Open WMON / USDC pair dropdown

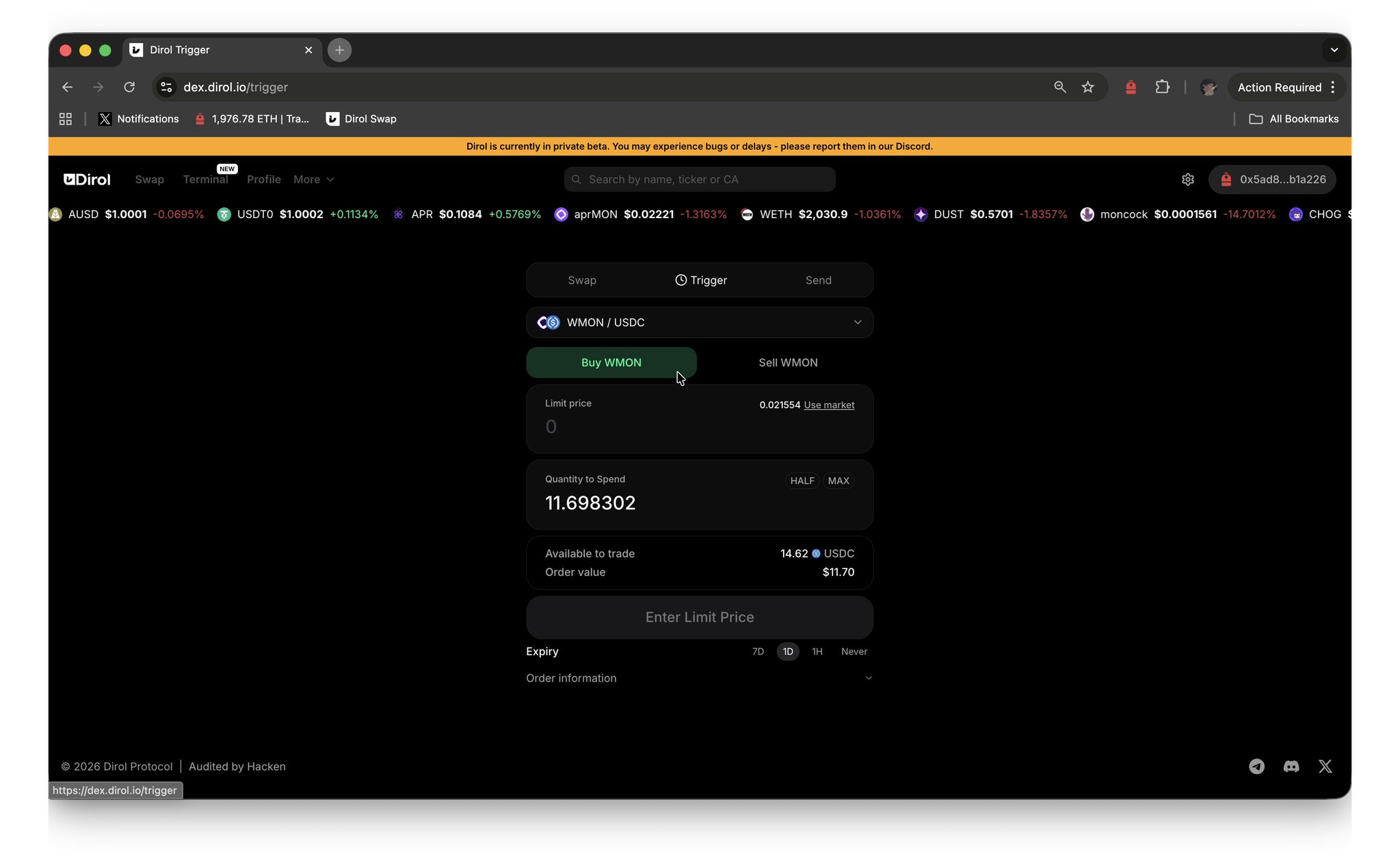[x=699, y=322]
